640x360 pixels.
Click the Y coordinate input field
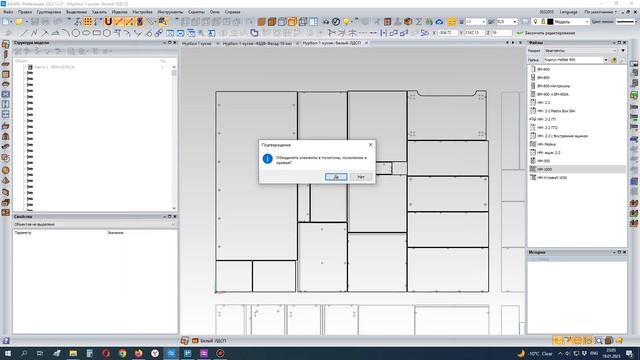[x=474, y=33]
